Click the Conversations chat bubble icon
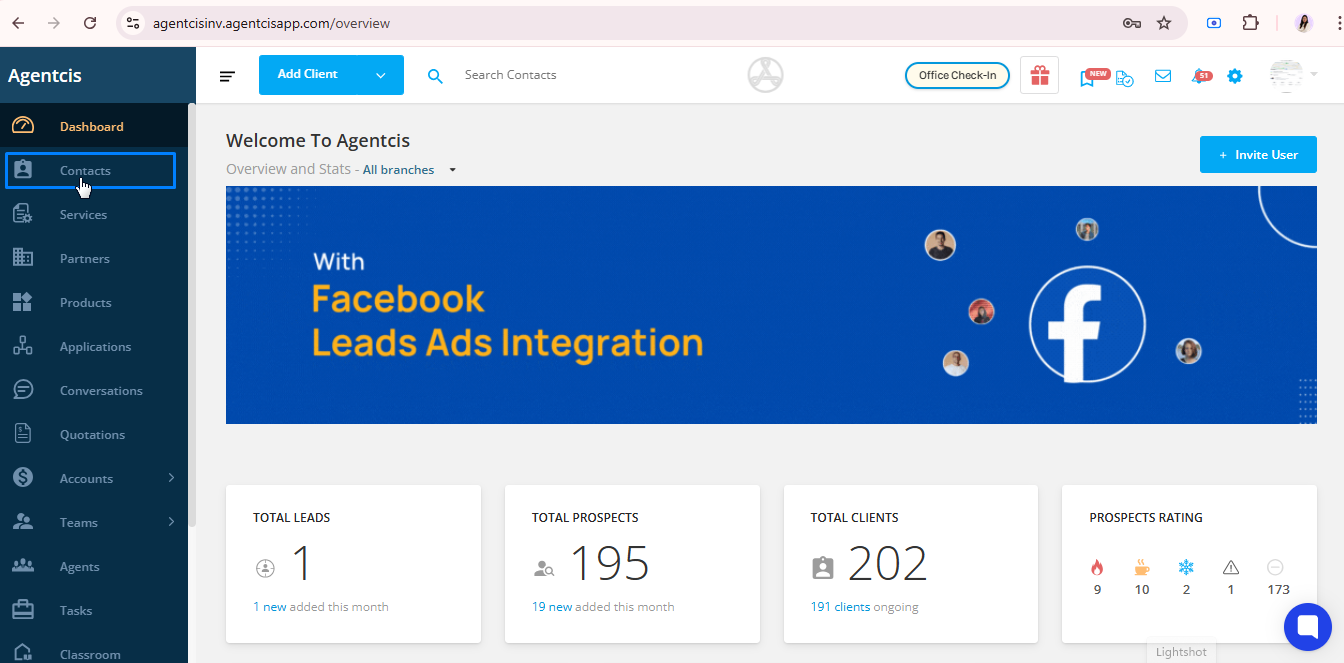1344x663 pixels. [23, 390]
